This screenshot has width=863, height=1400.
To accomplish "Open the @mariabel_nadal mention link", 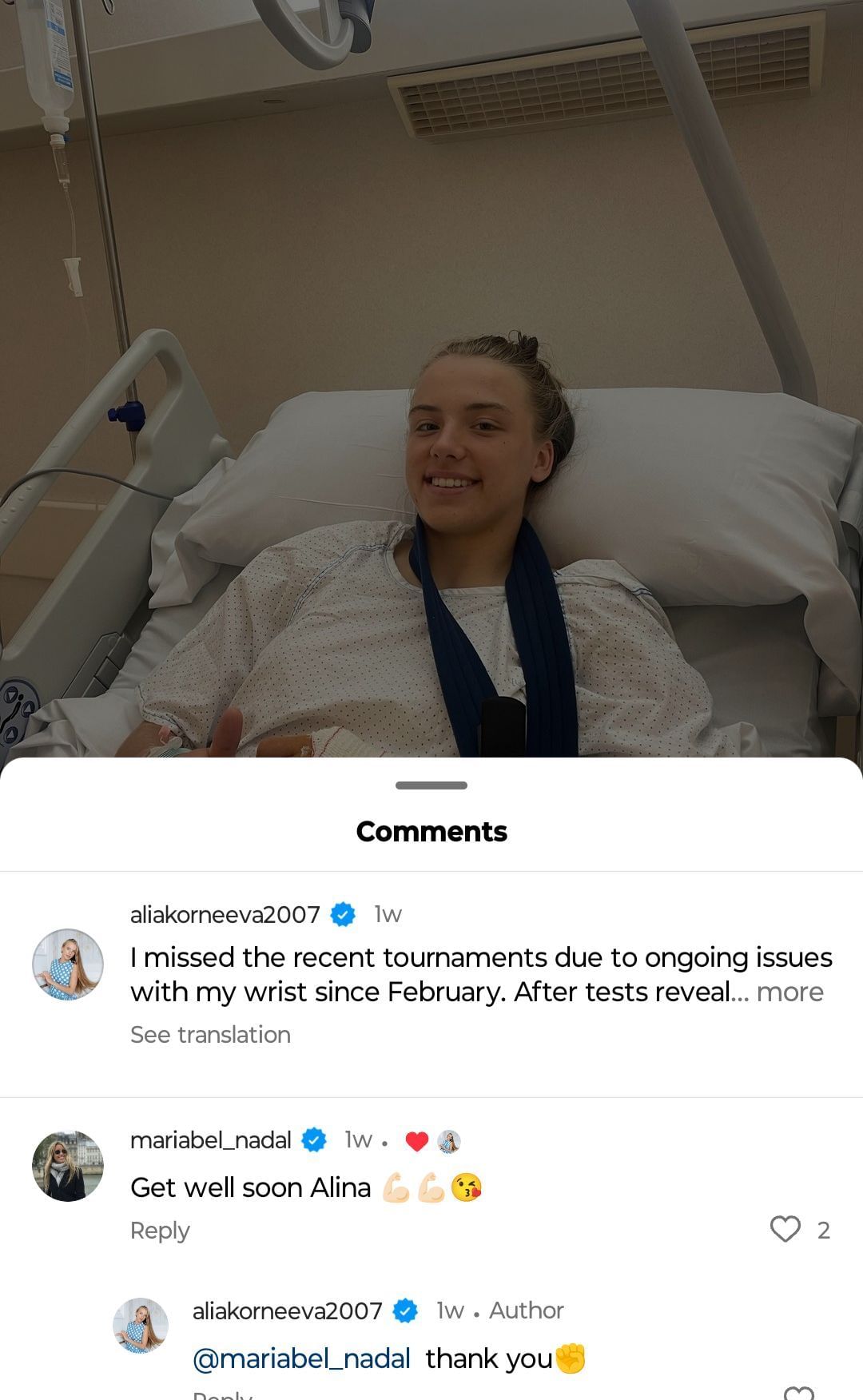I will coord(301,1358).
